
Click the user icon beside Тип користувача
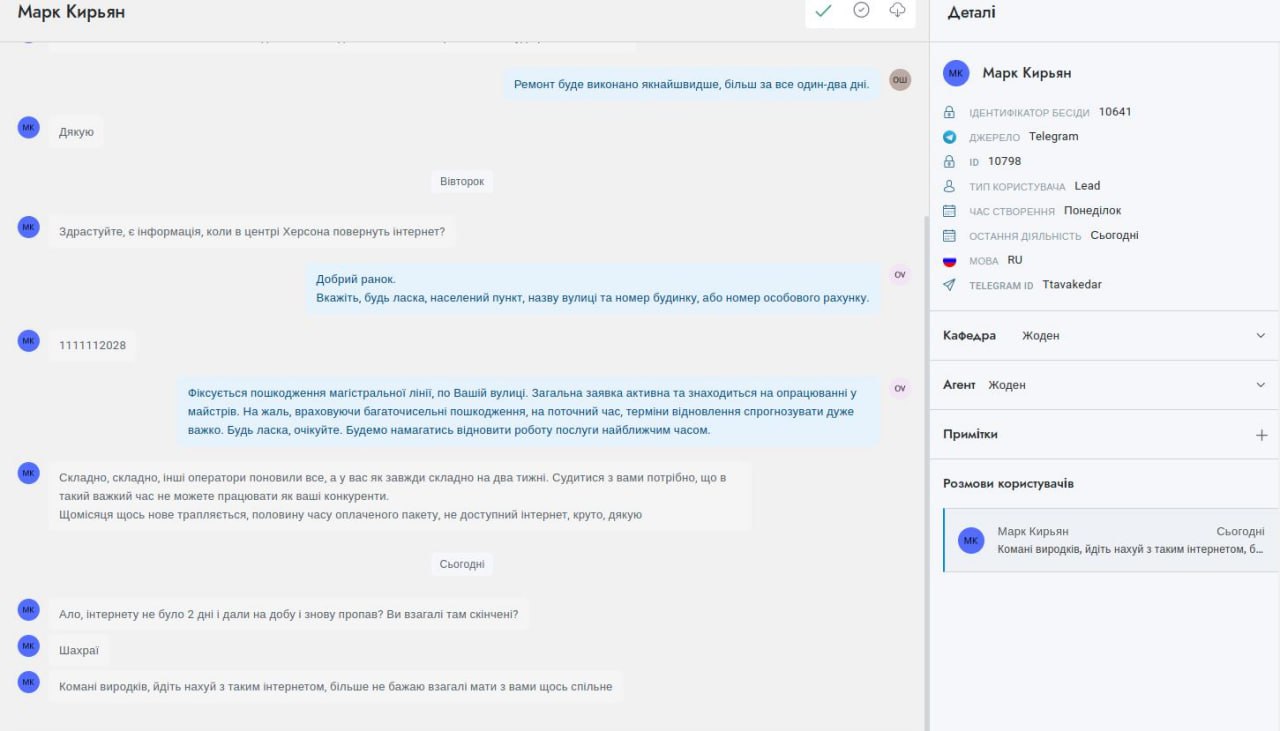tap(950, 186)
